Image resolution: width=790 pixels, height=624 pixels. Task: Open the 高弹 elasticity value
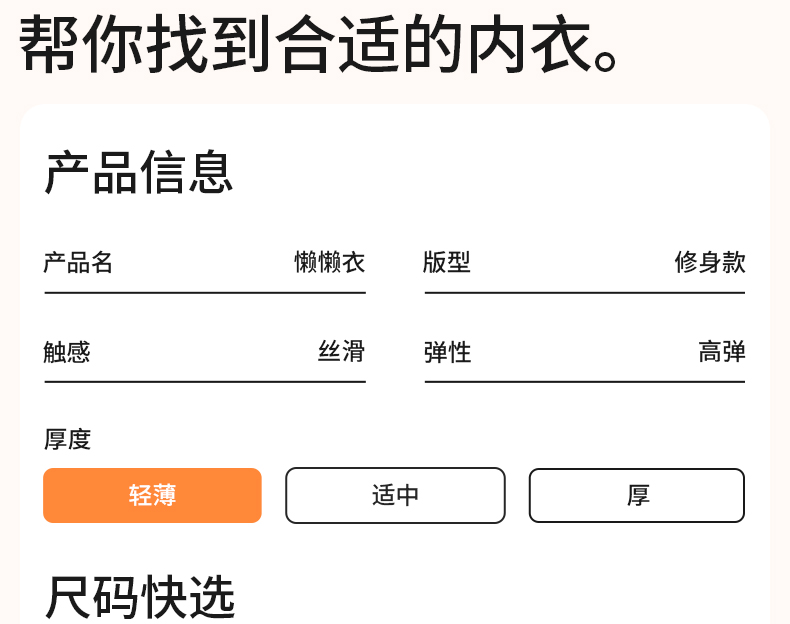pyautogui.click(x=722, y=352)
